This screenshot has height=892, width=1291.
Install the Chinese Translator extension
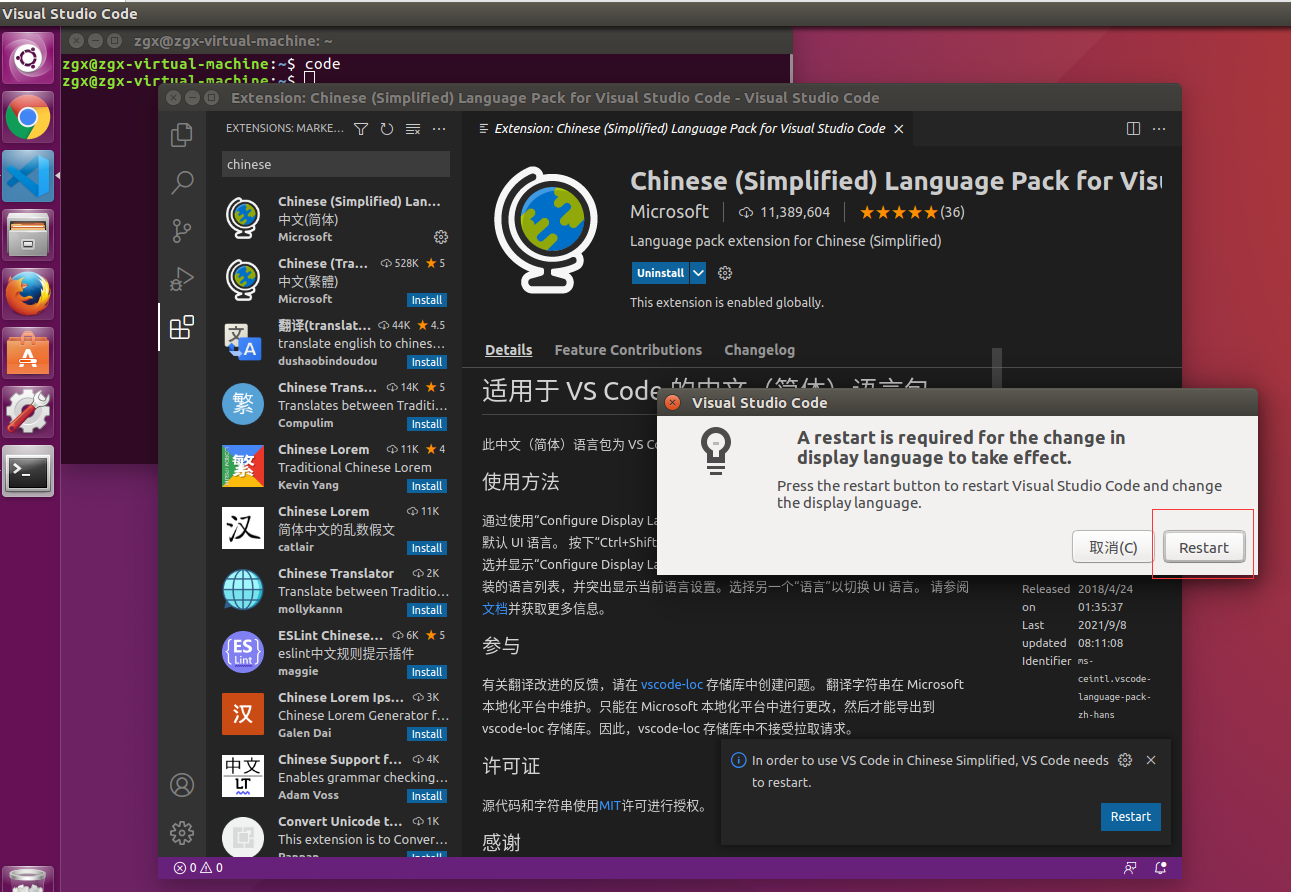(427, 610)
